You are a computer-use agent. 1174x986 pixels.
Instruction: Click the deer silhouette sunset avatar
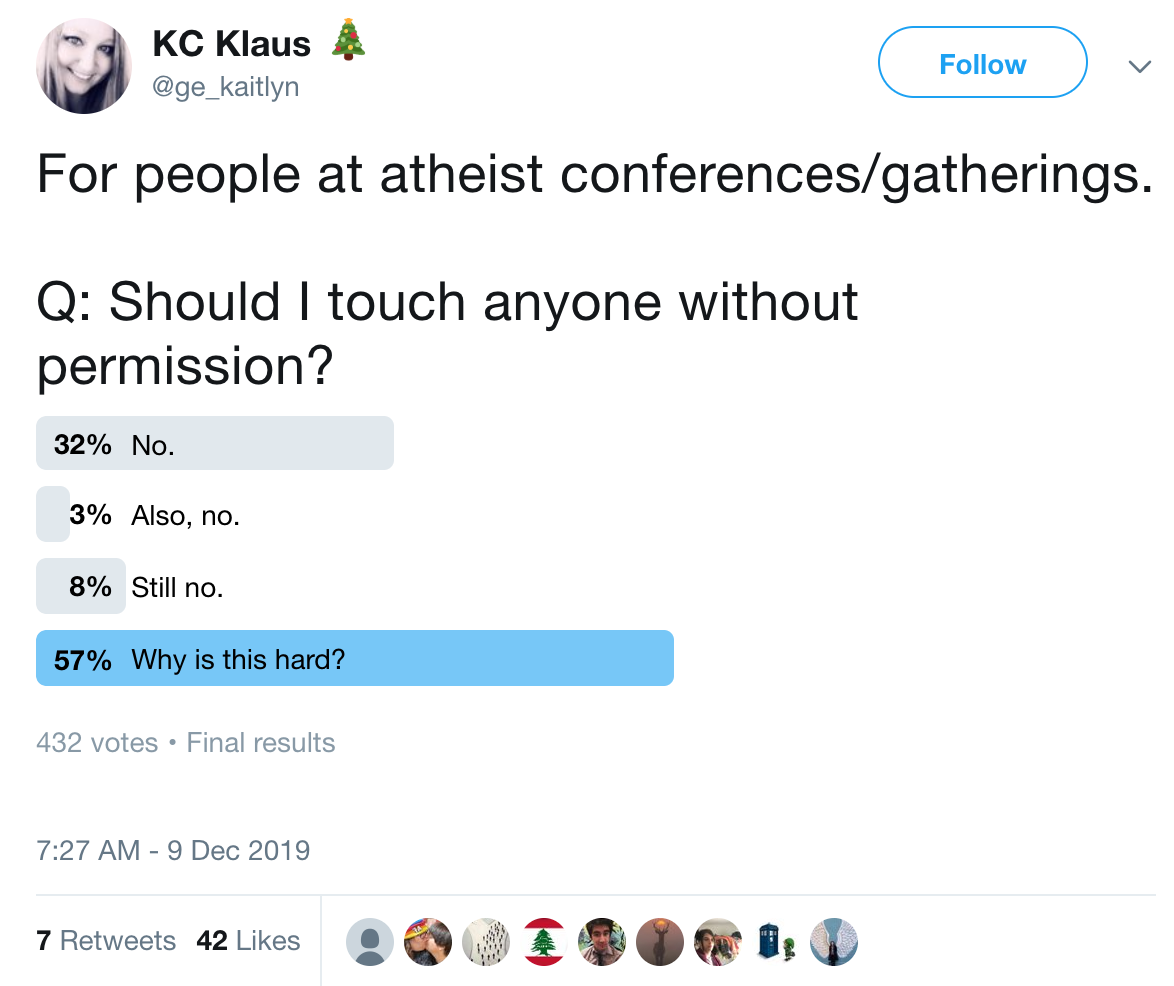[x=660, y=941]
